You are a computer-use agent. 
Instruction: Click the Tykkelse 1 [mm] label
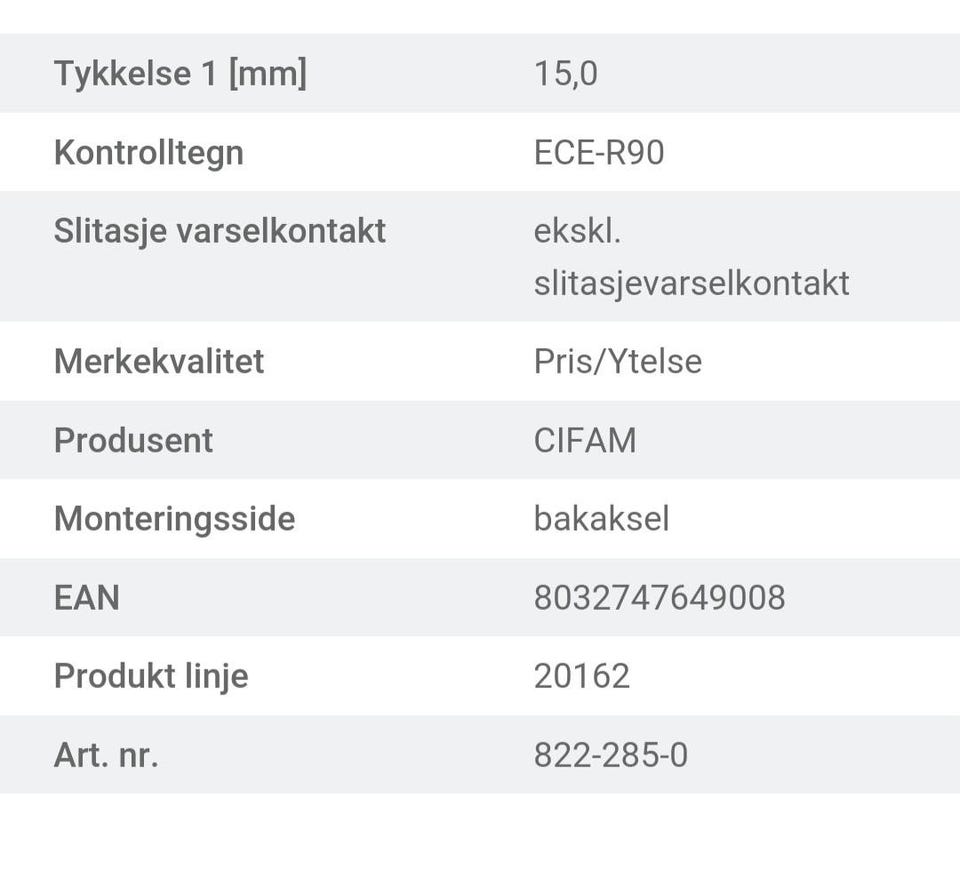tap(180, 74)
